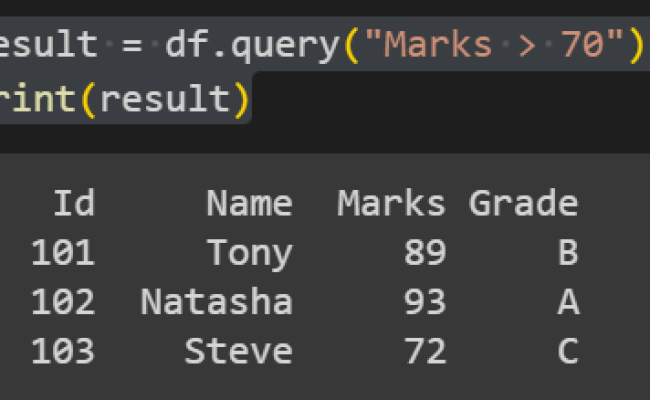Click the df.query code line
The height and width of the screenshot is (400, 650).
[x=322, y=45]
